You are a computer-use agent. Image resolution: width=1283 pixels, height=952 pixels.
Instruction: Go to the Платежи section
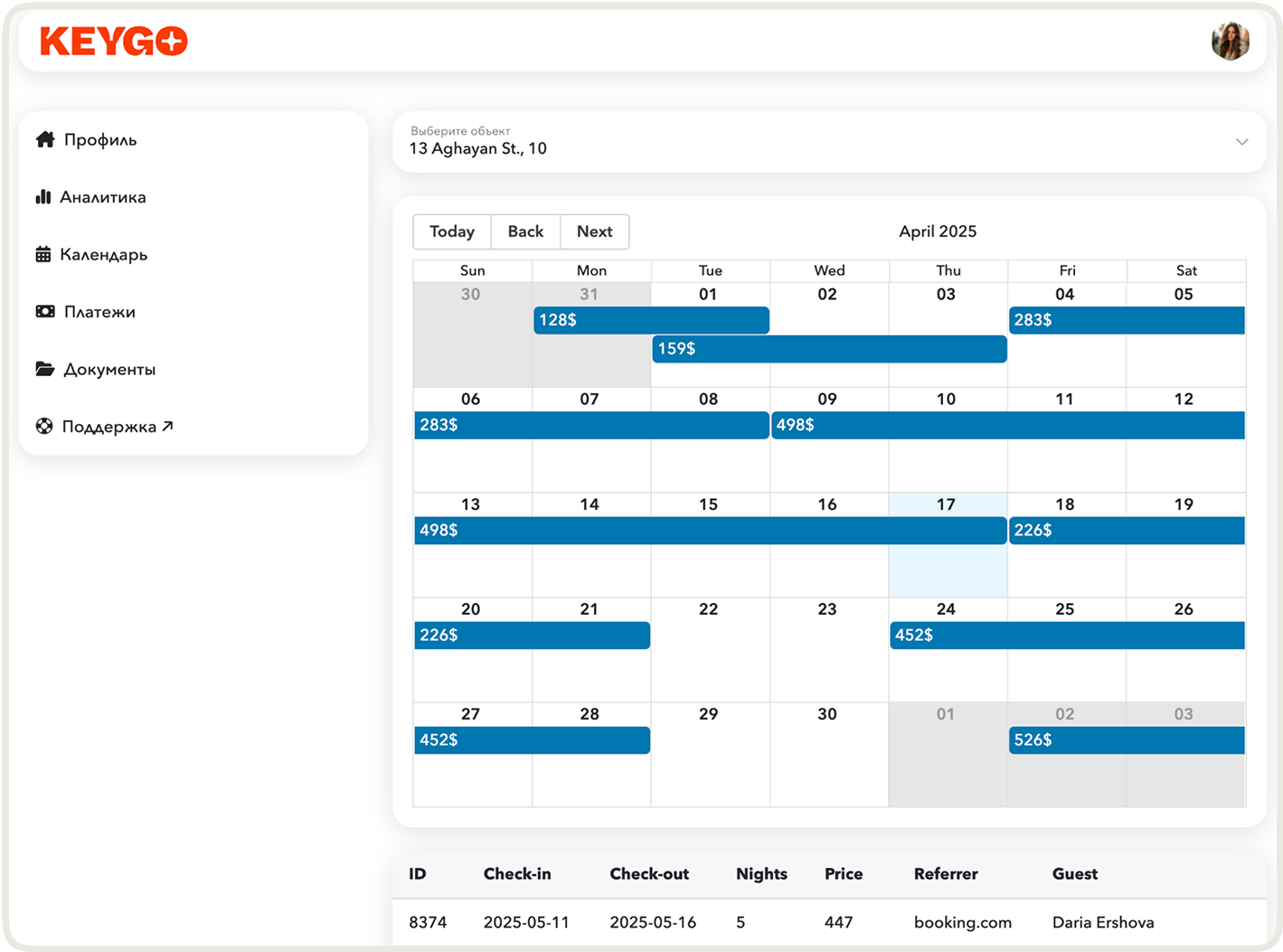click(x=99, y=312)
